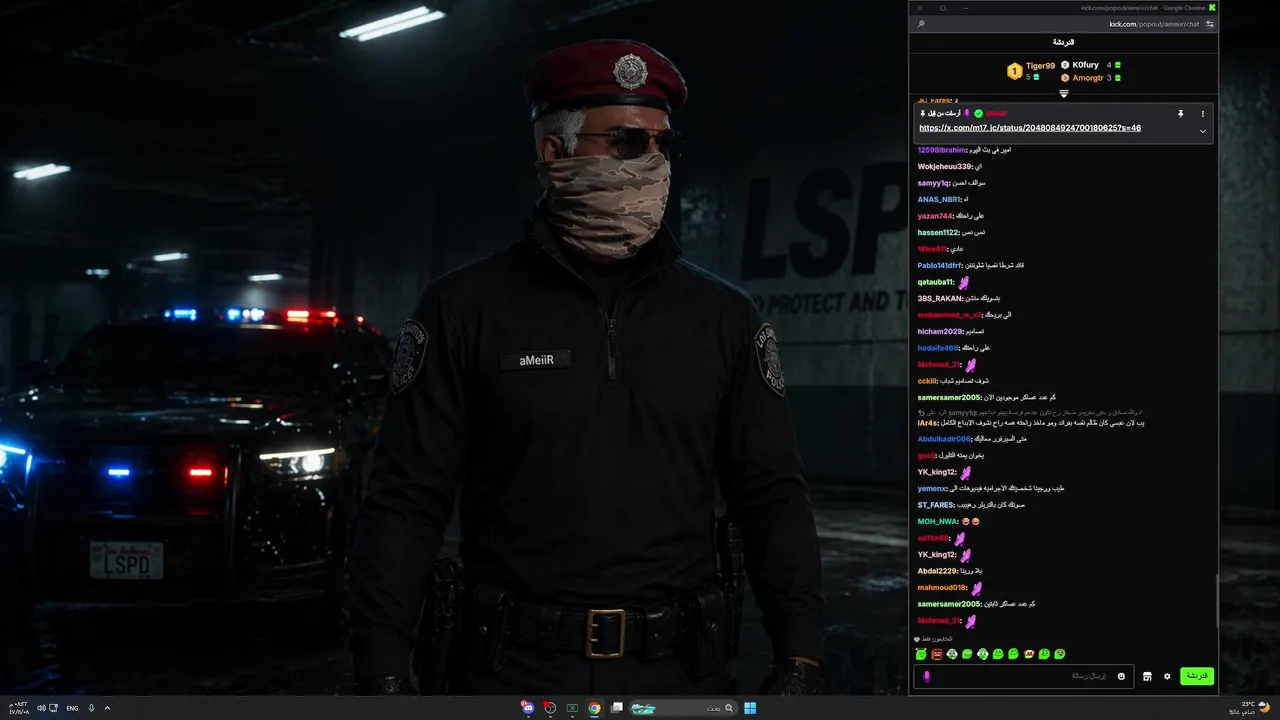The image size is (1280, 720).
Task: Click the search icon in Chrome address bar
Action: pos(921,24)
